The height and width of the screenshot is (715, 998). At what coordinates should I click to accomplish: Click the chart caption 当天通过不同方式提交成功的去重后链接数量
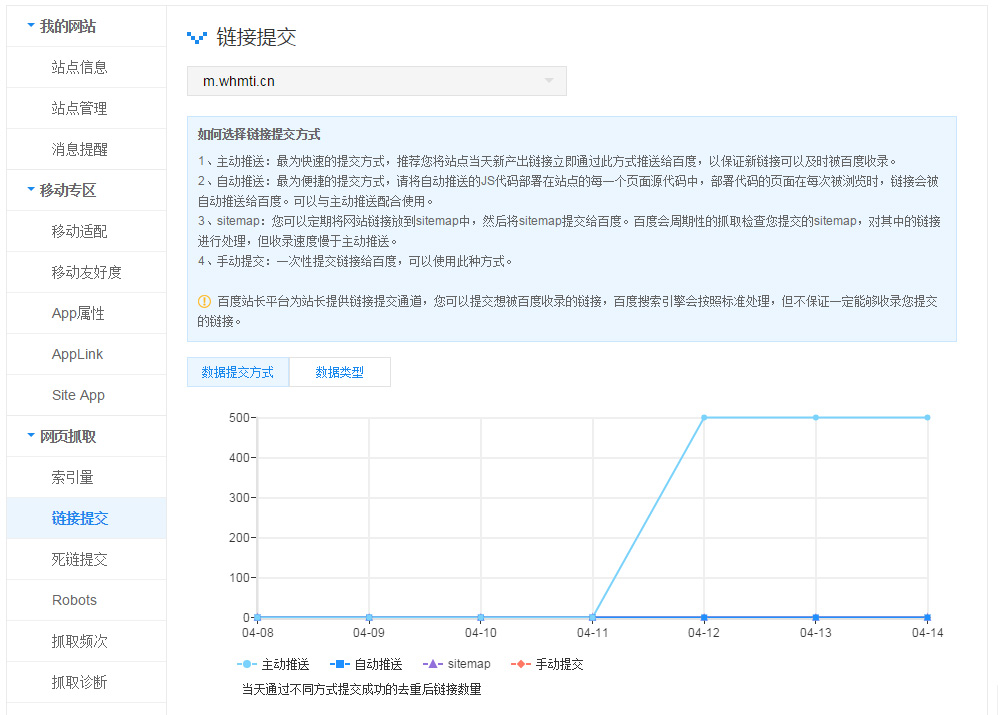point(362,690)
